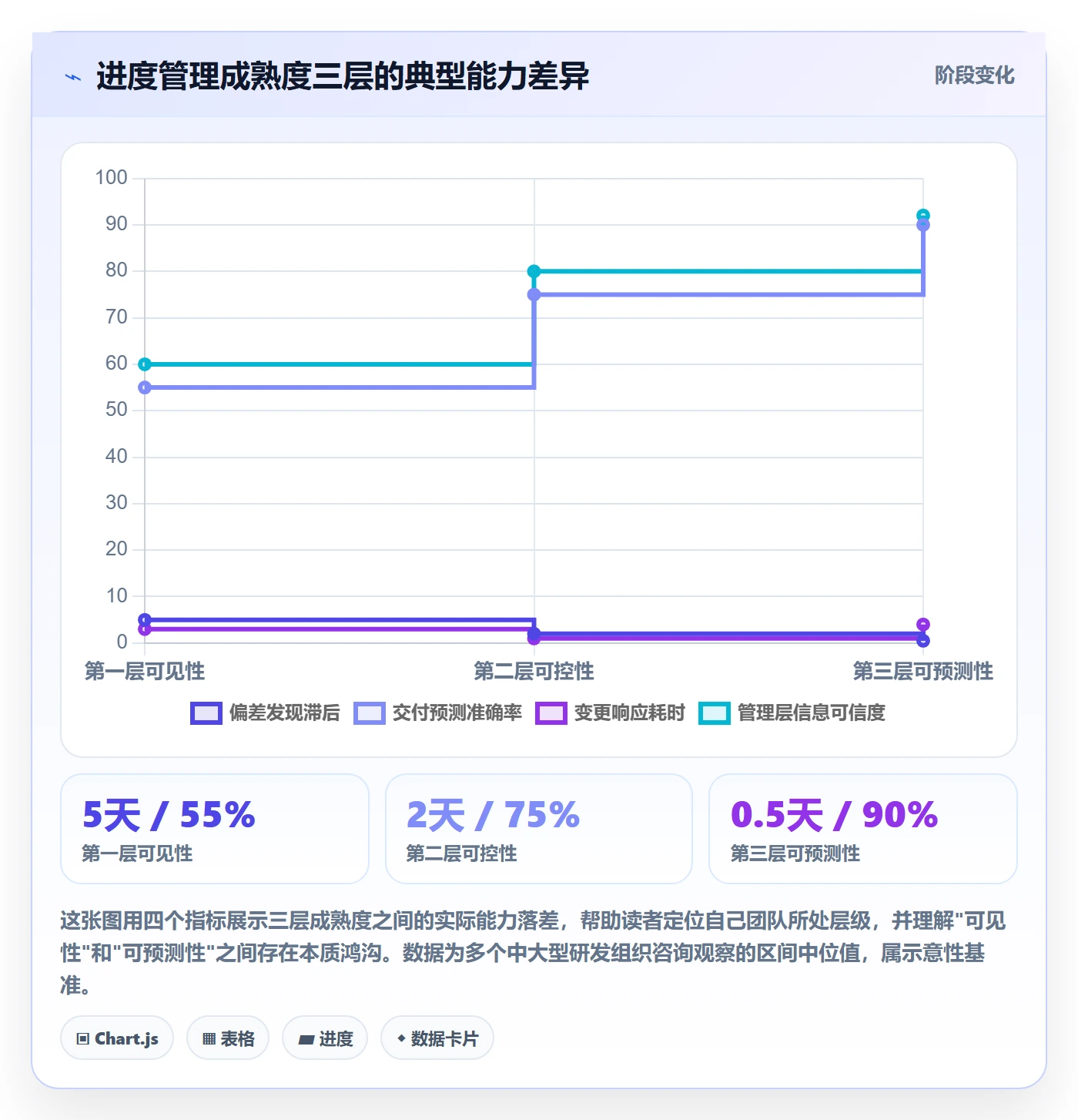Click the 管理层信息可信度 legend label
Viewport: 1078px width, 1120px height.
[x=811, y=713]
